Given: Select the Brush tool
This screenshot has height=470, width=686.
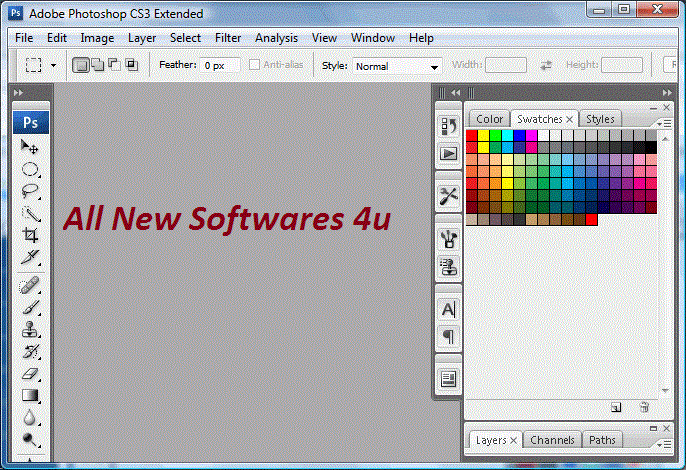Looking at the screenshot, I should (x=30, y=308).
